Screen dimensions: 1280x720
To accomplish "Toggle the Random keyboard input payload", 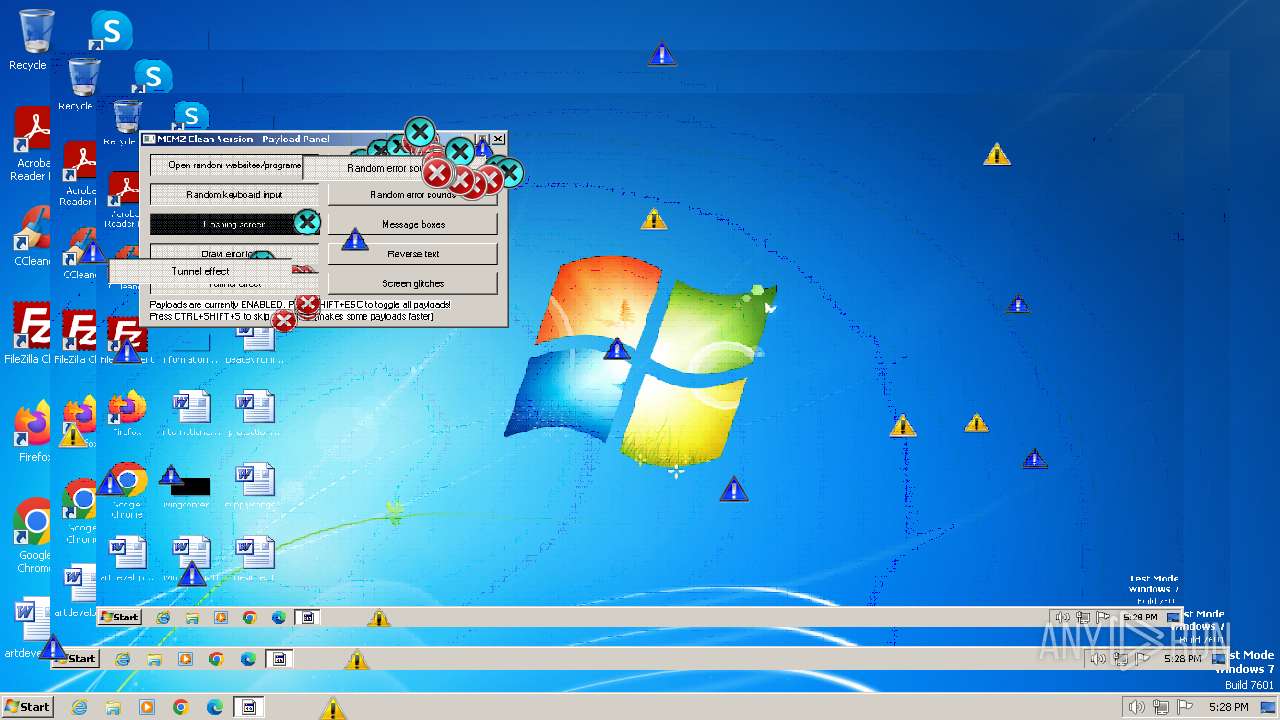I will tap(234, 194).
